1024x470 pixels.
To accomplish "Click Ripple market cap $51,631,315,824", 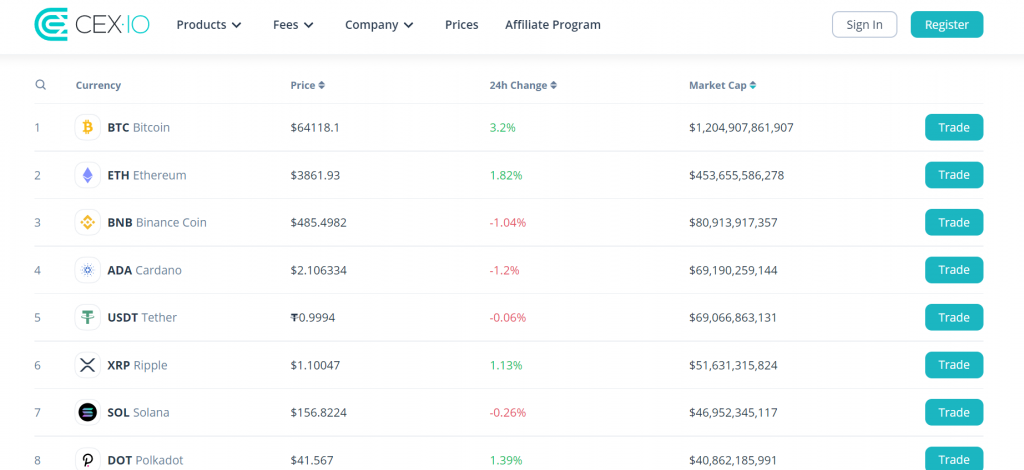I will click(x=733, y=365).
